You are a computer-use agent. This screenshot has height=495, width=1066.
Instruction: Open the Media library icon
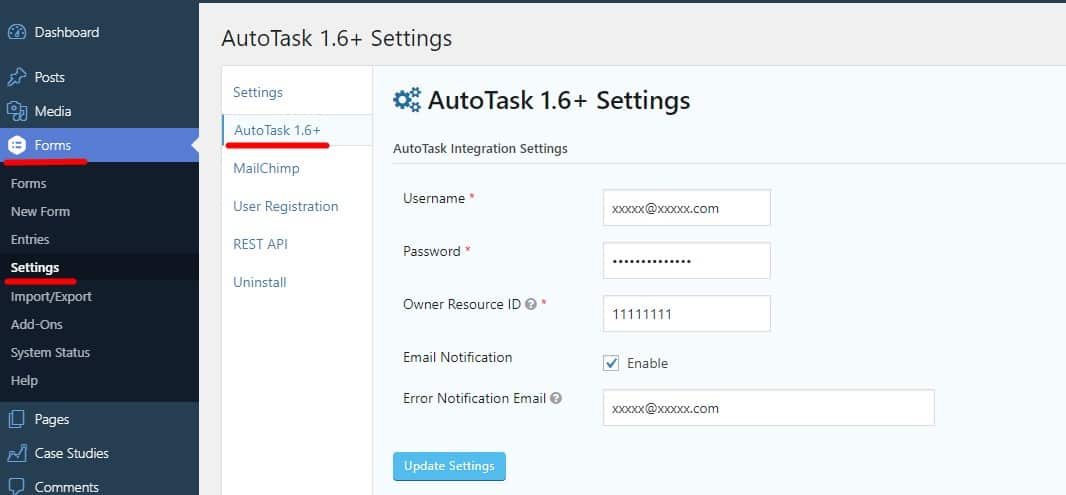pyautogui.click(x=17, y=111)
